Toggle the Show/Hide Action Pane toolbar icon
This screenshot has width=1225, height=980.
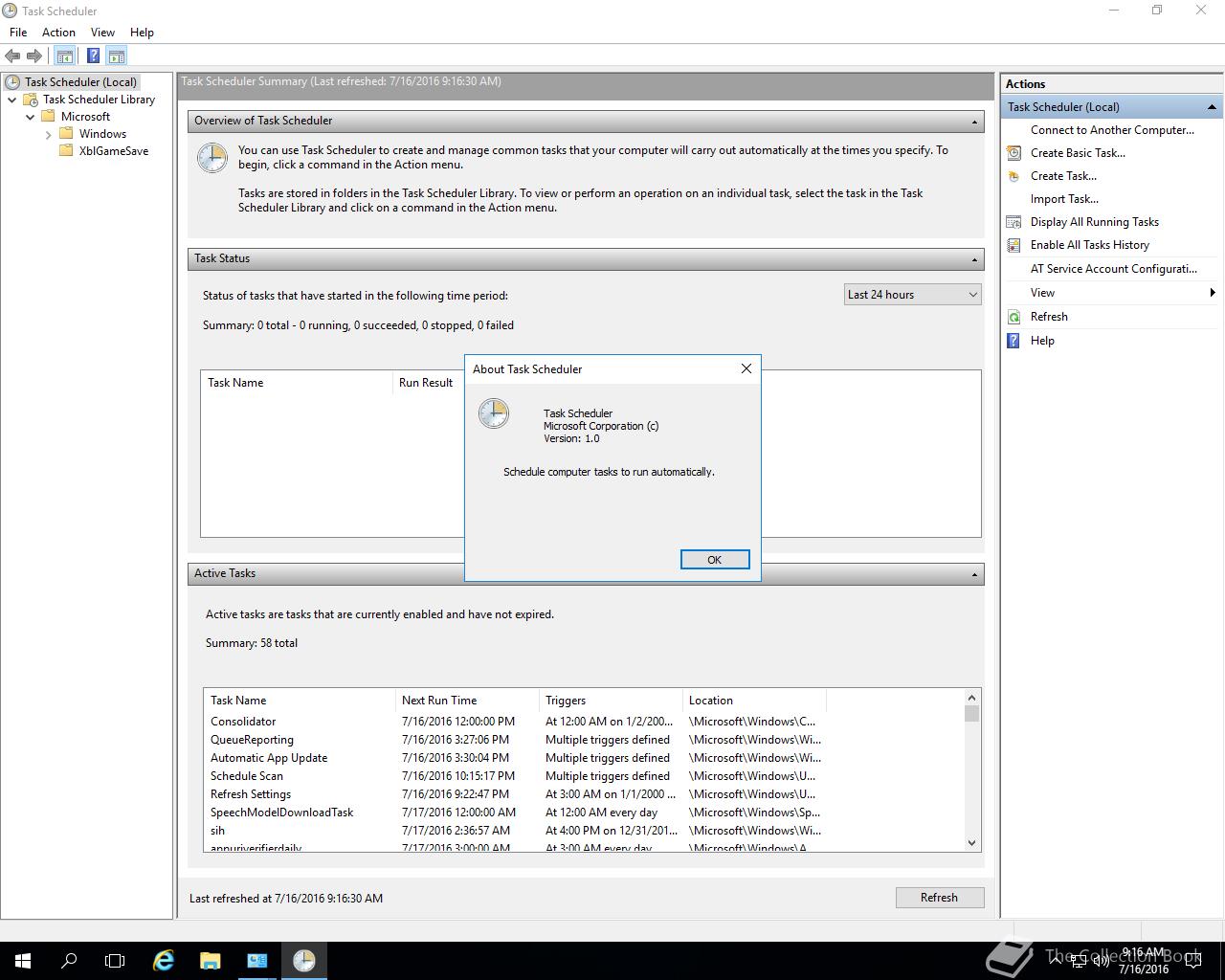tap(116, 56)
